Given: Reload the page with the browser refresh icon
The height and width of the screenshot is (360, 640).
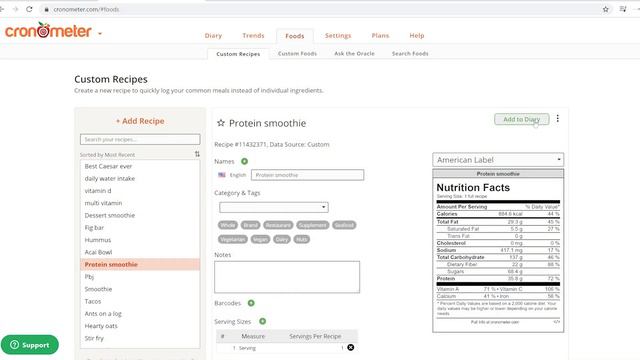Looking at the screenshot, I should 29,9.
